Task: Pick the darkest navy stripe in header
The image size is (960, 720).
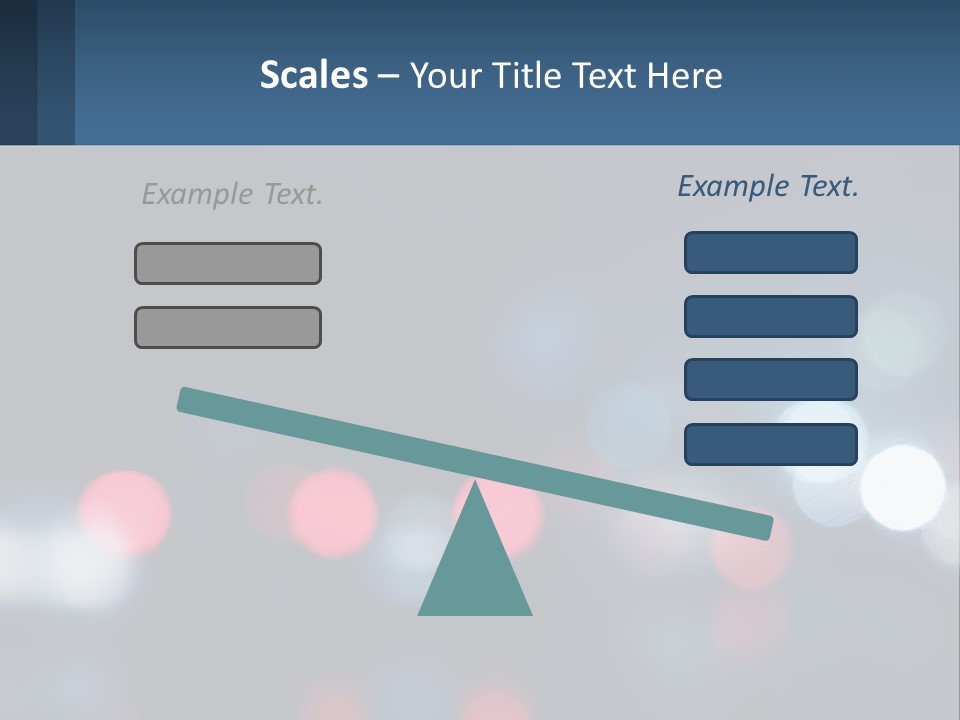Action: pyautogui.click(x=18, y=72)
